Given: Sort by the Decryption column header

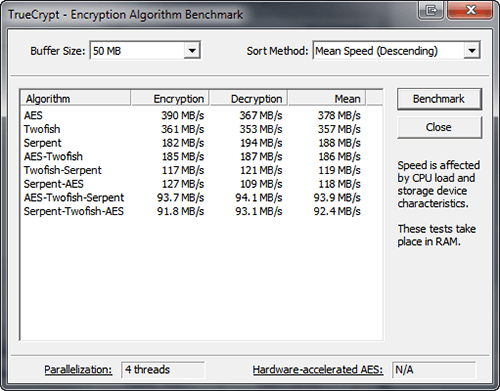Looking at the screenshot, I should coord(249,99).
